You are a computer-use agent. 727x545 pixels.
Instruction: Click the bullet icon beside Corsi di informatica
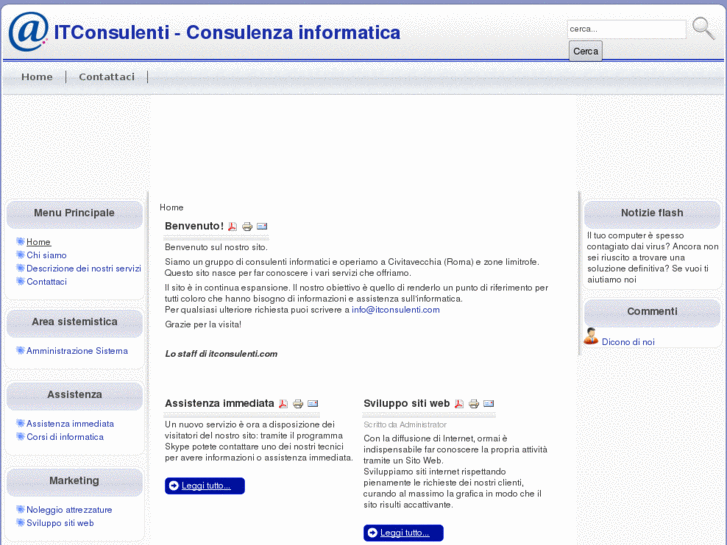click(x=20, y=436)
